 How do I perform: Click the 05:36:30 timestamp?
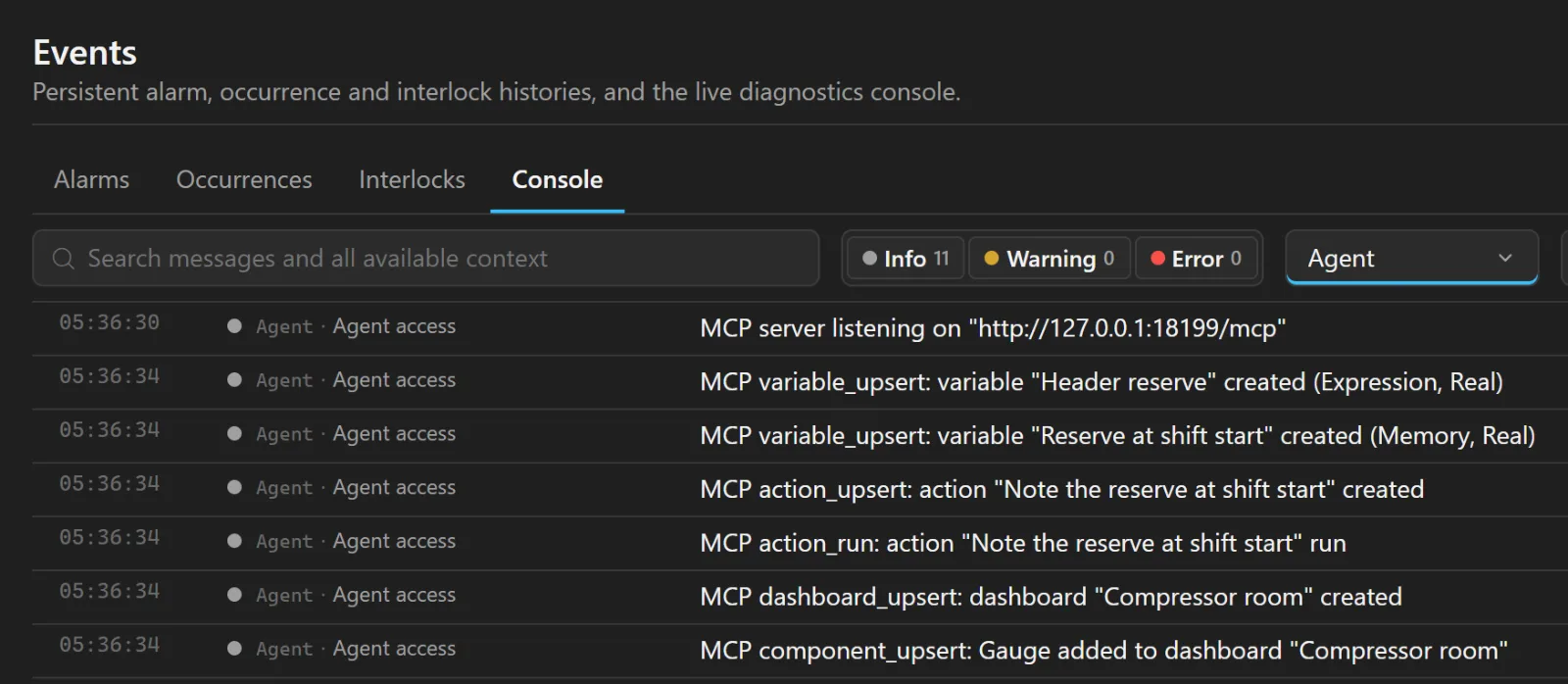point(109,323)
